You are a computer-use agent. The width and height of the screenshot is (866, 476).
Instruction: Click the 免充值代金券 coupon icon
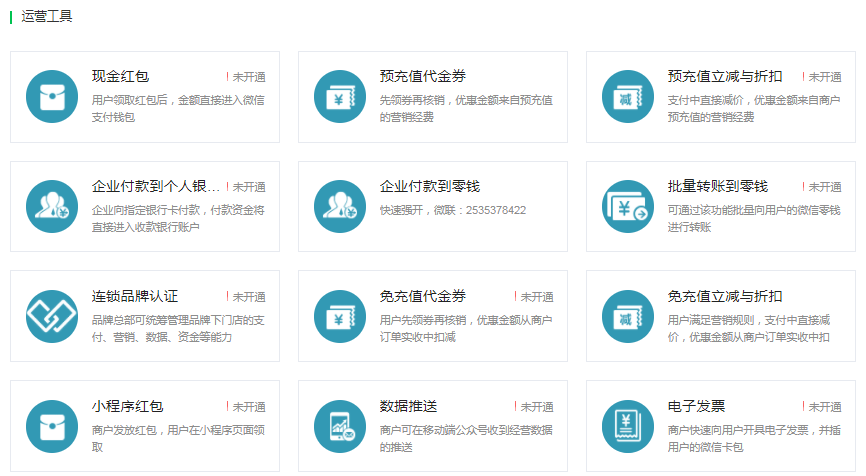340,316
